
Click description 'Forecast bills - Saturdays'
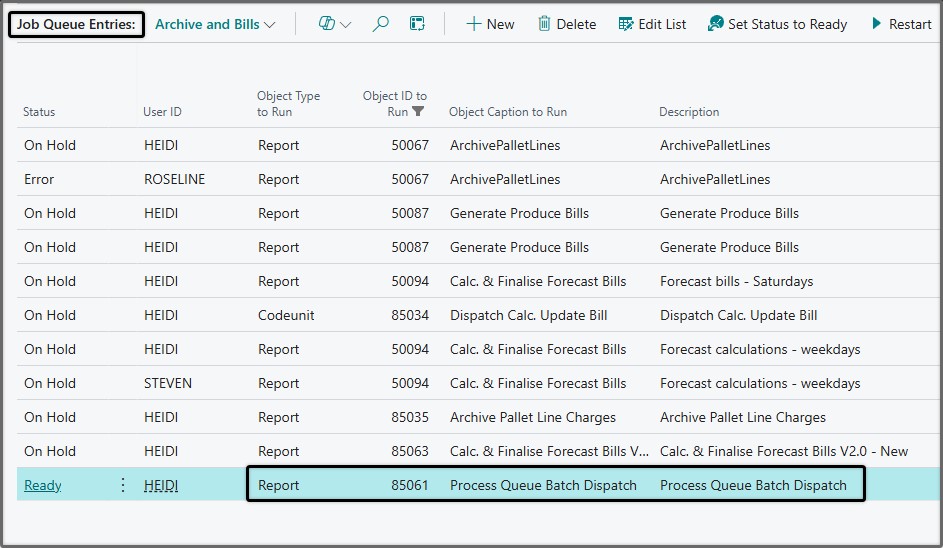tap(736, 281)
